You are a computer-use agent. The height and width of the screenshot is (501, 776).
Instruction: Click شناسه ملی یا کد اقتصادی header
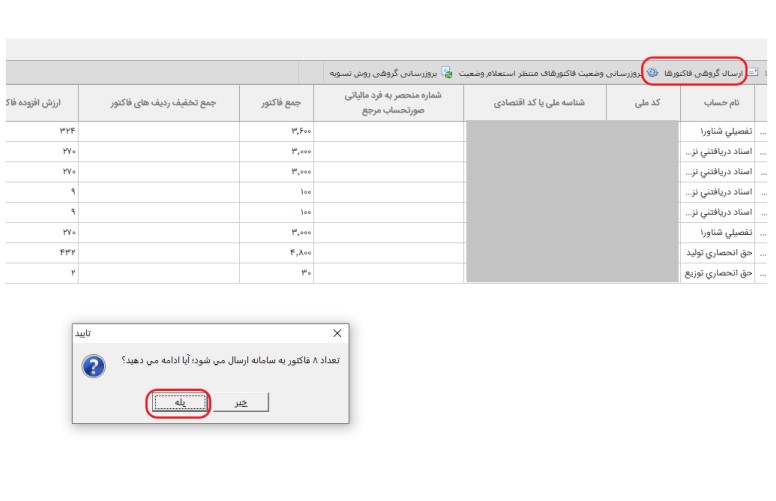click(536, 102)
